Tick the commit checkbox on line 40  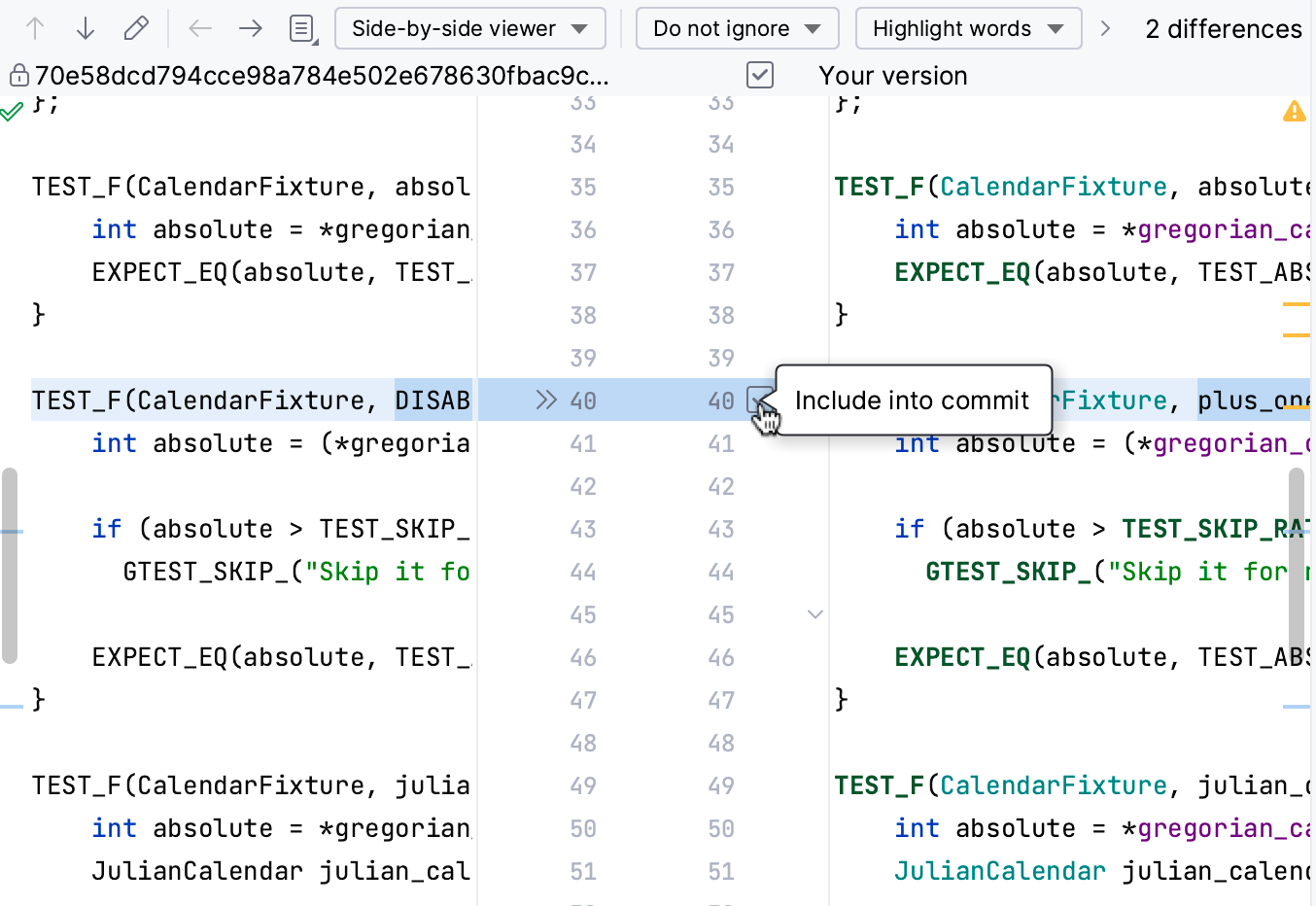pyautogui.click(x=758, y=400)
